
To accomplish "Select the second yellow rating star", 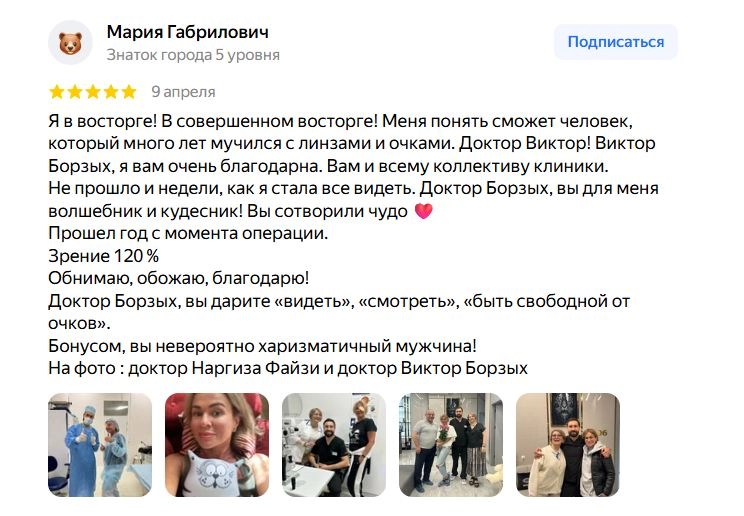I will [x=75, y=92].
